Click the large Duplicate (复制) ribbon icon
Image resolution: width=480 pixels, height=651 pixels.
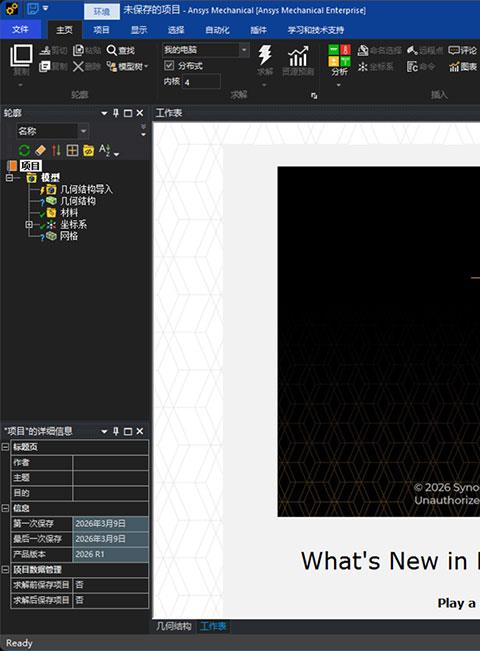21,56
